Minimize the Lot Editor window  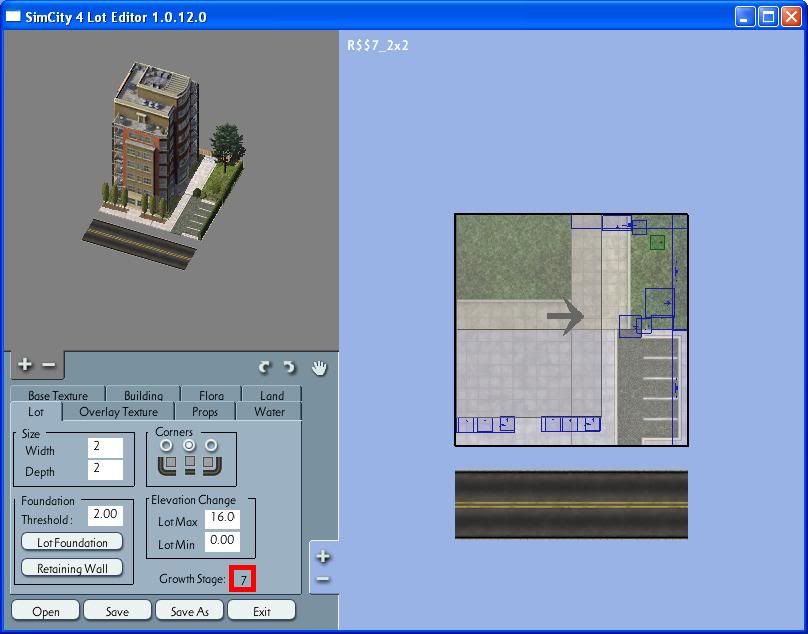pyautogui.click(x=744, y=16)
